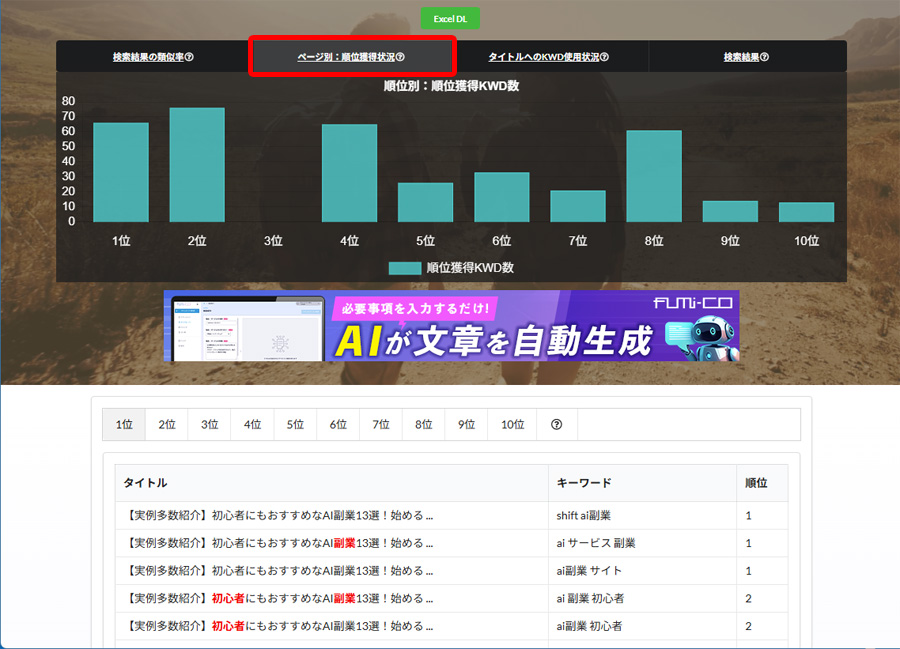Select the 1位 rank tab
Image resolution: width=900 pixels, height=649 pixels.
(x=124, y=425)
